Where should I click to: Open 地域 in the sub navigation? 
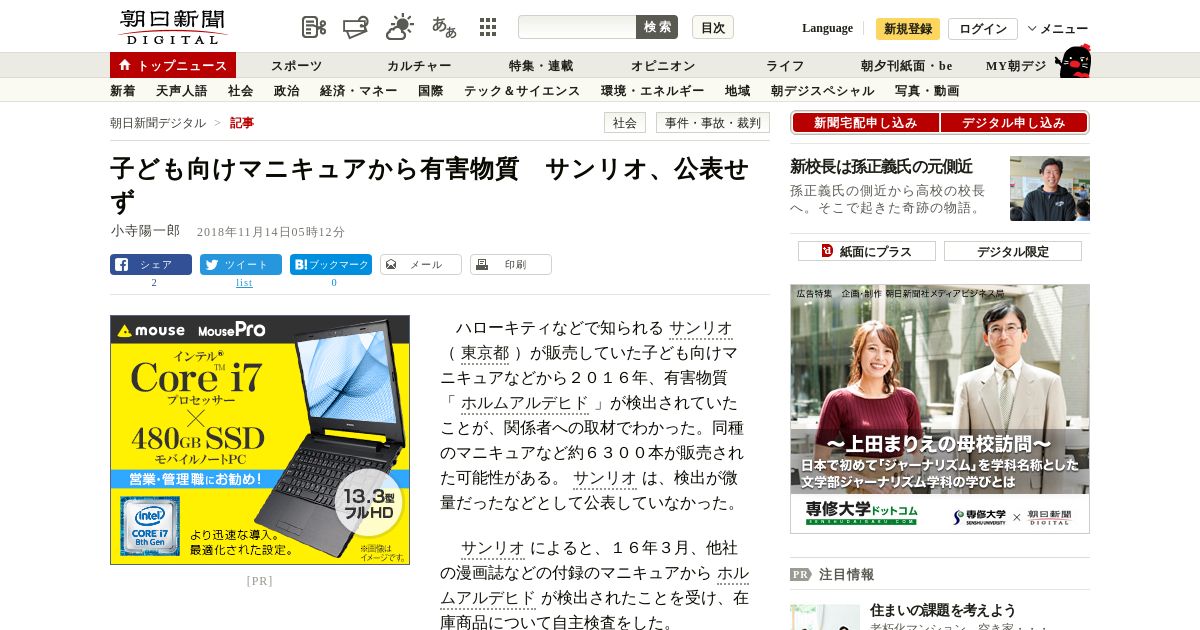[738, 90]
